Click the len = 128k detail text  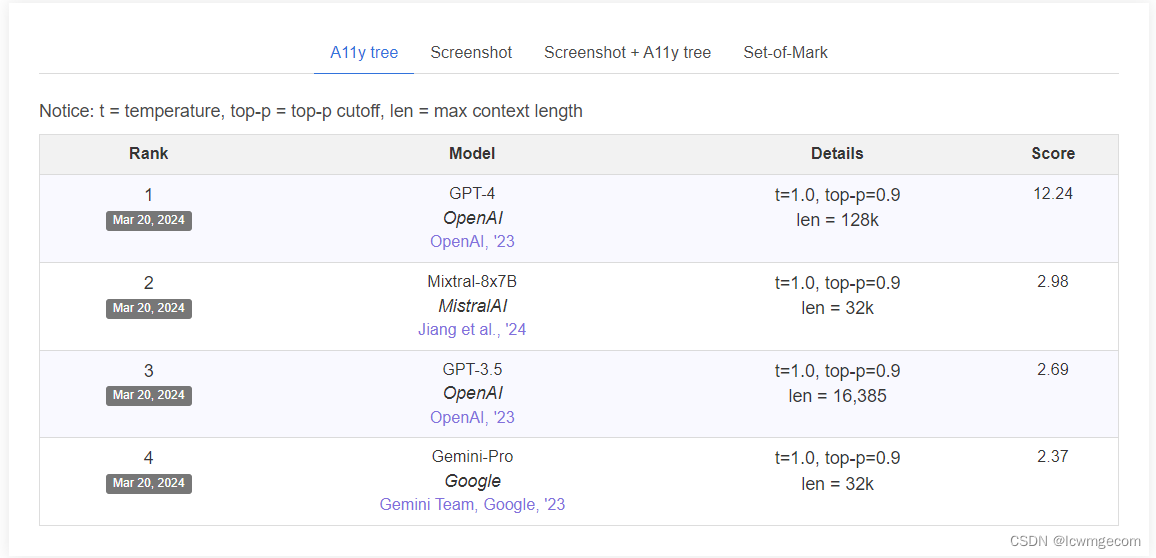[838, 220]
